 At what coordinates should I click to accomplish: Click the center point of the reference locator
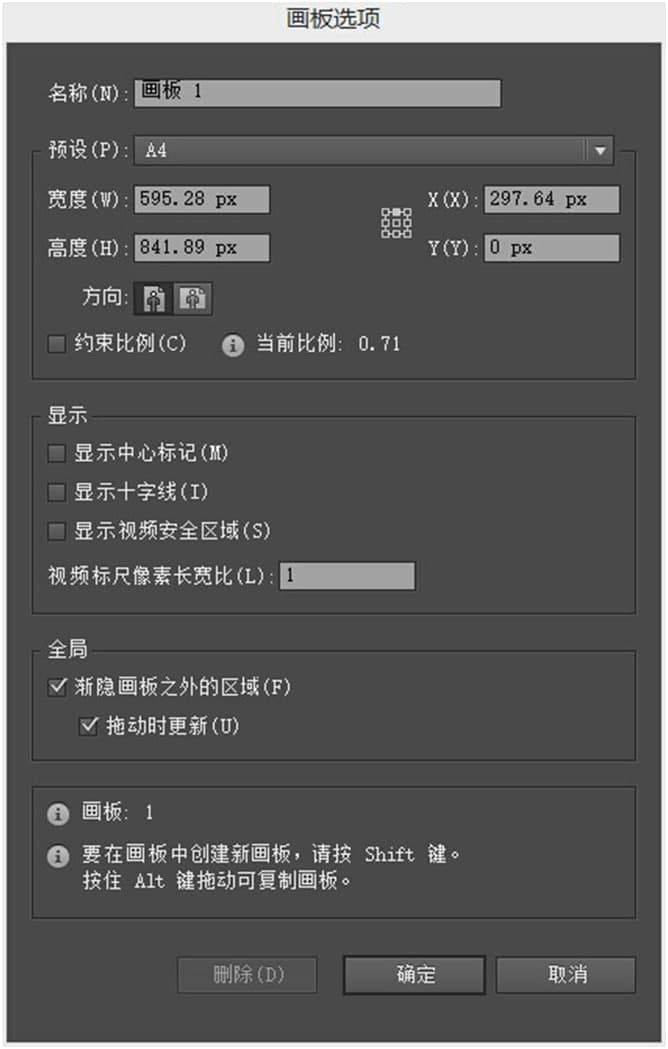coord(397,223)
